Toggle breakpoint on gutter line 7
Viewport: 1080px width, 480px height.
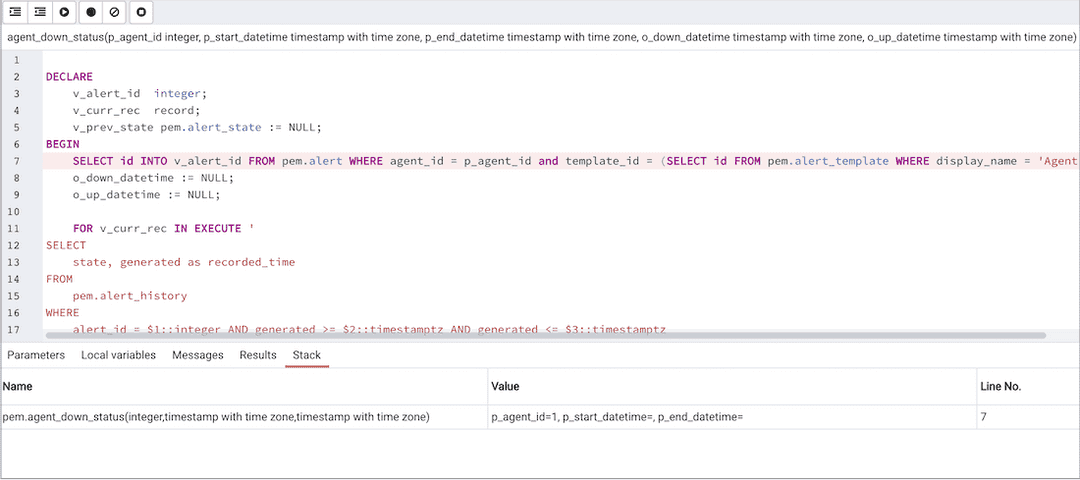point(17,161)
